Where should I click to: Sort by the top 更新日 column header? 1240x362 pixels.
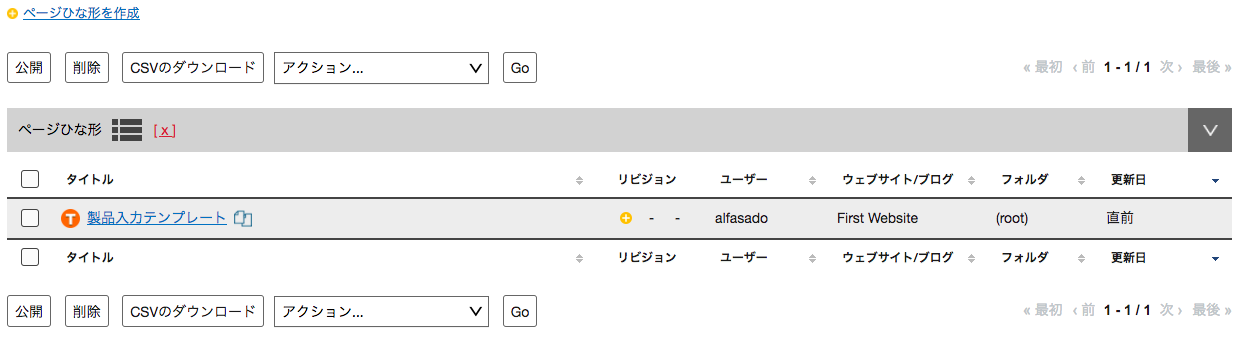1128,180
